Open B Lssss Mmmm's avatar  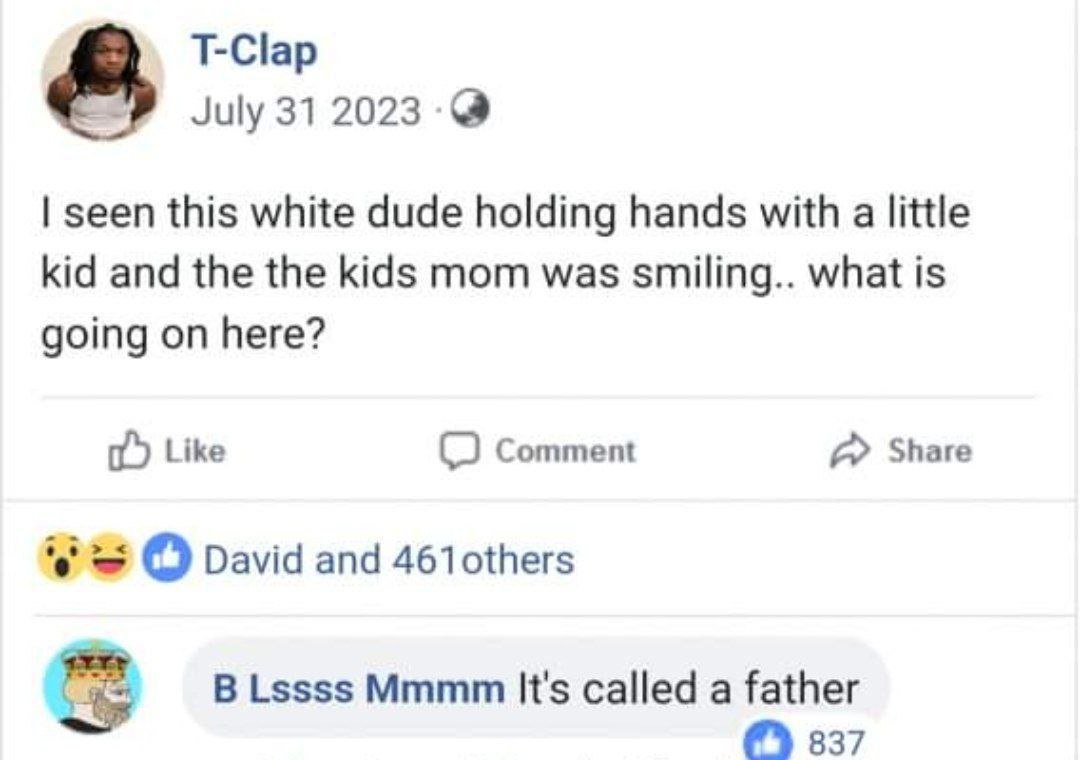tap(92, 687)
